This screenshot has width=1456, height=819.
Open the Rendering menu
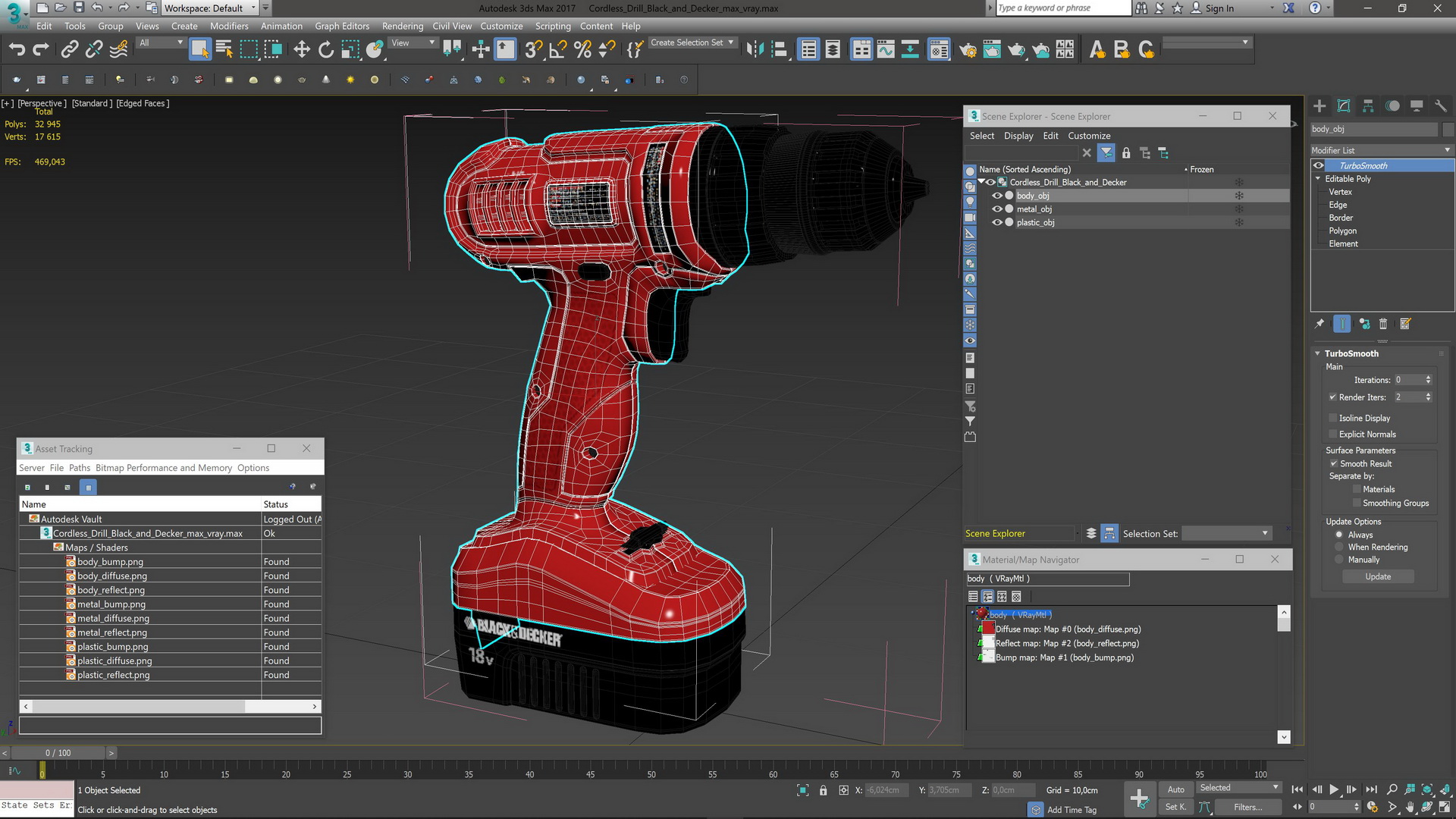click(403, 26)
